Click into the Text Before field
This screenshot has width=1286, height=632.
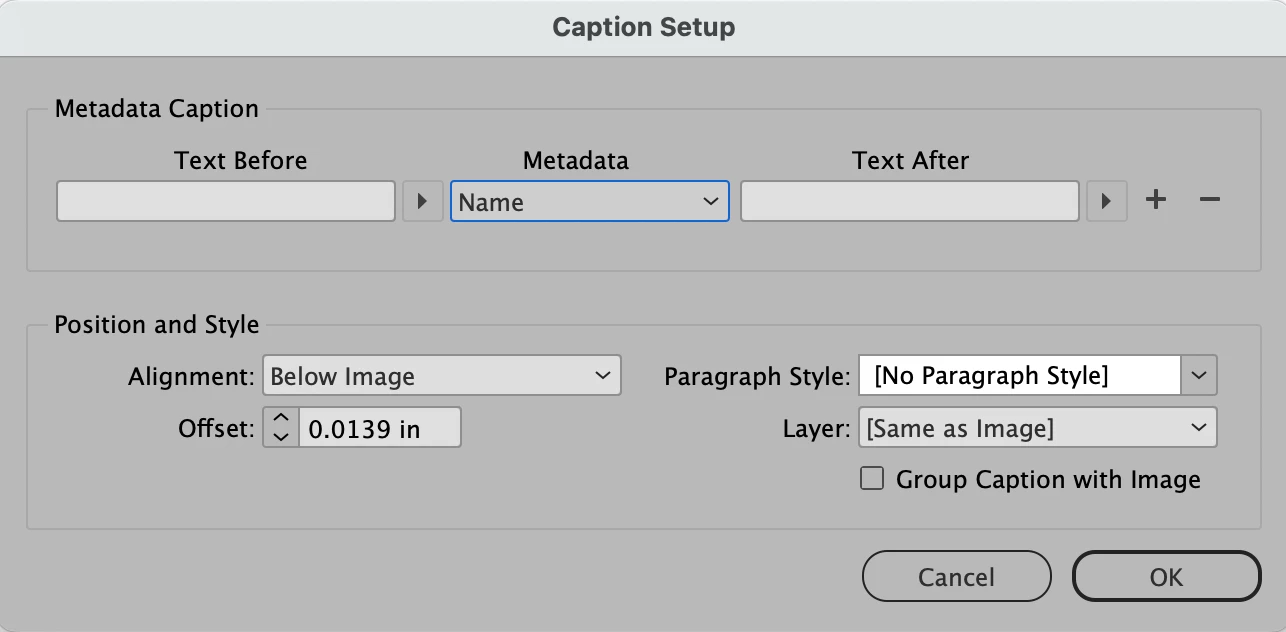pos(226,201)
